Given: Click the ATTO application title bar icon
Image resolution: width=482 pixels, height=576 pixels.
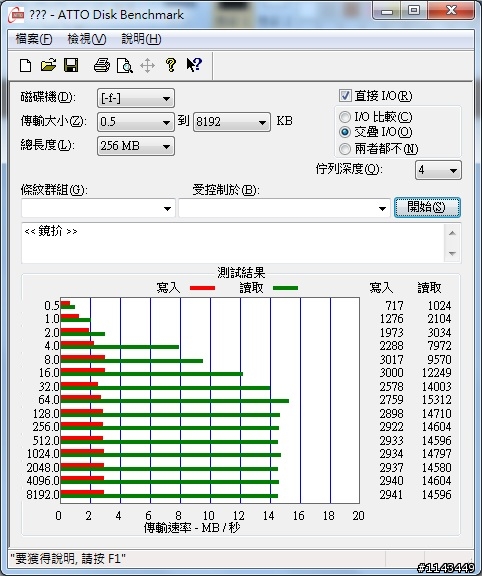Looking at the screenshot, I should [17, 15].
